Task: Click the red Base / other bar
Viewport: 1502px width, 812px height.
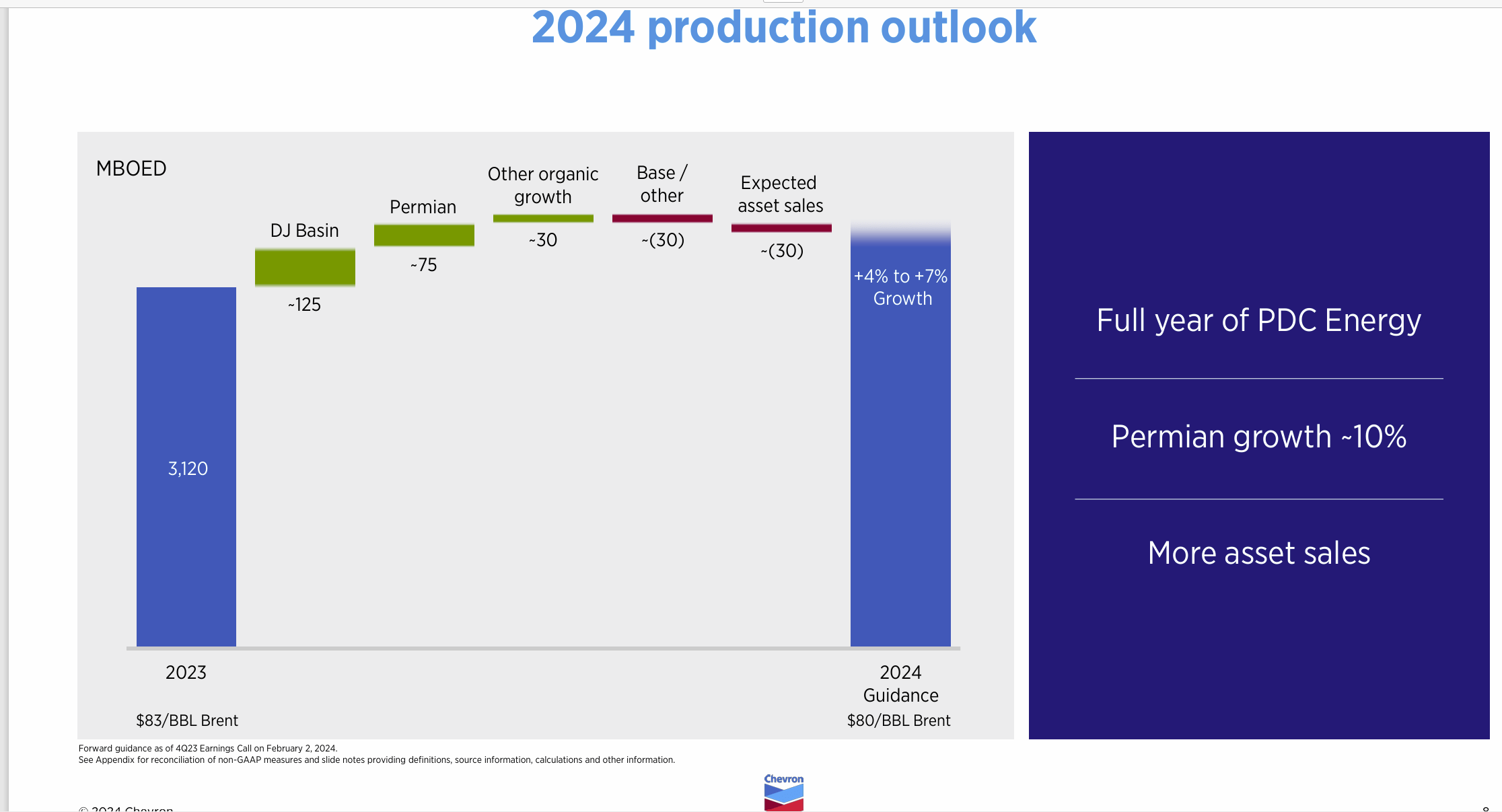Action: 662,217
